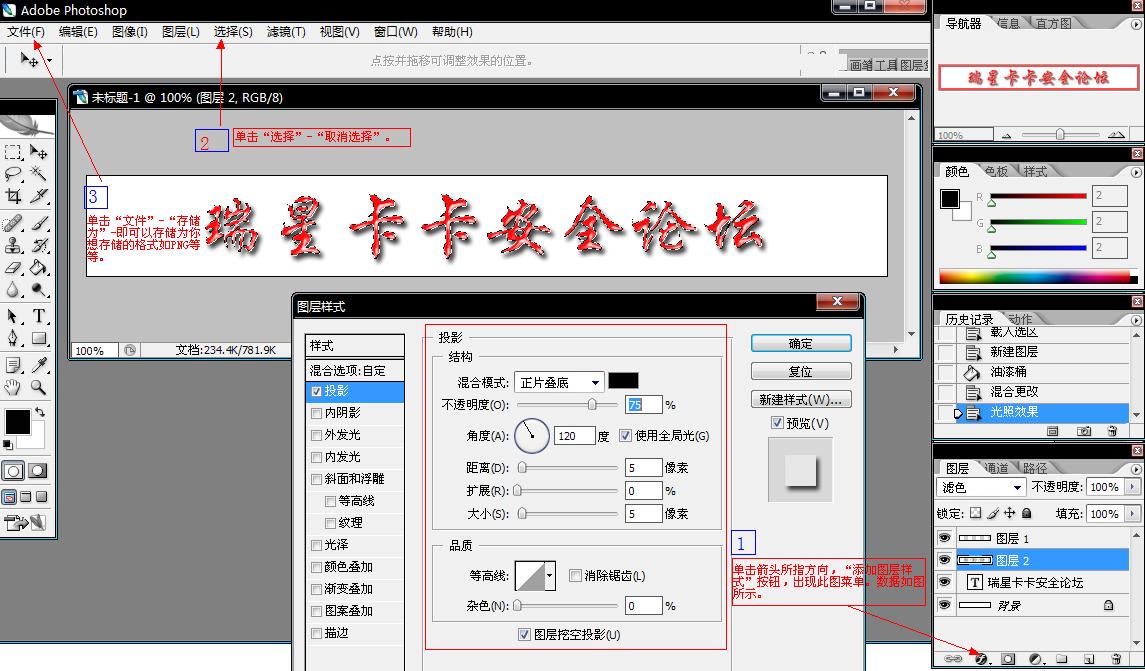Viewport: 1145px width, 671px height.
Task: Enable the 内阴影 layer style checkbox
Action: (x=316, y=413)
